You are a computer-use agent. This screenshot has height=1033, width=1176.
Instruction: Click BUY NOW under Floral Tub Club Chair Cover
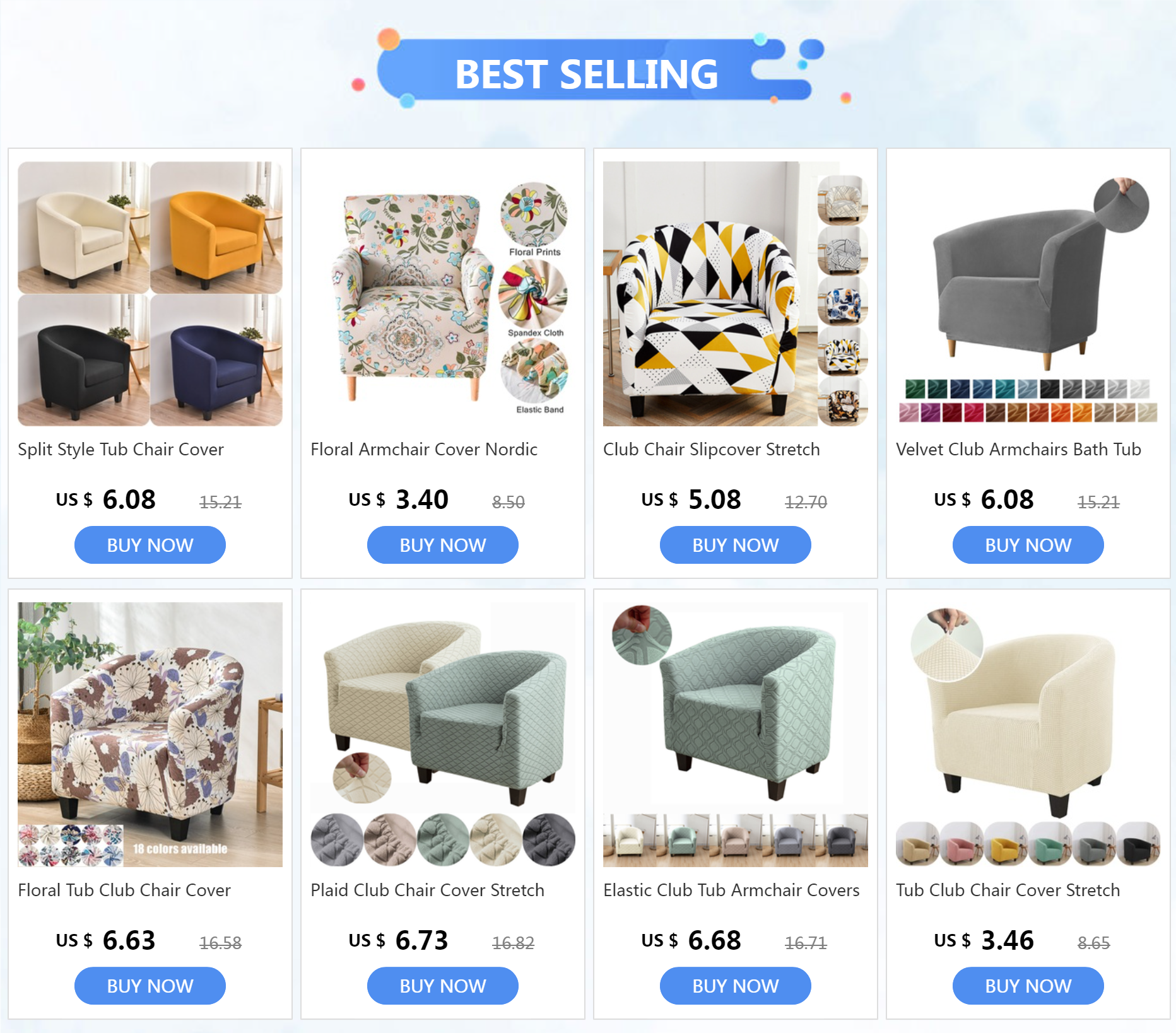[150, 986]
